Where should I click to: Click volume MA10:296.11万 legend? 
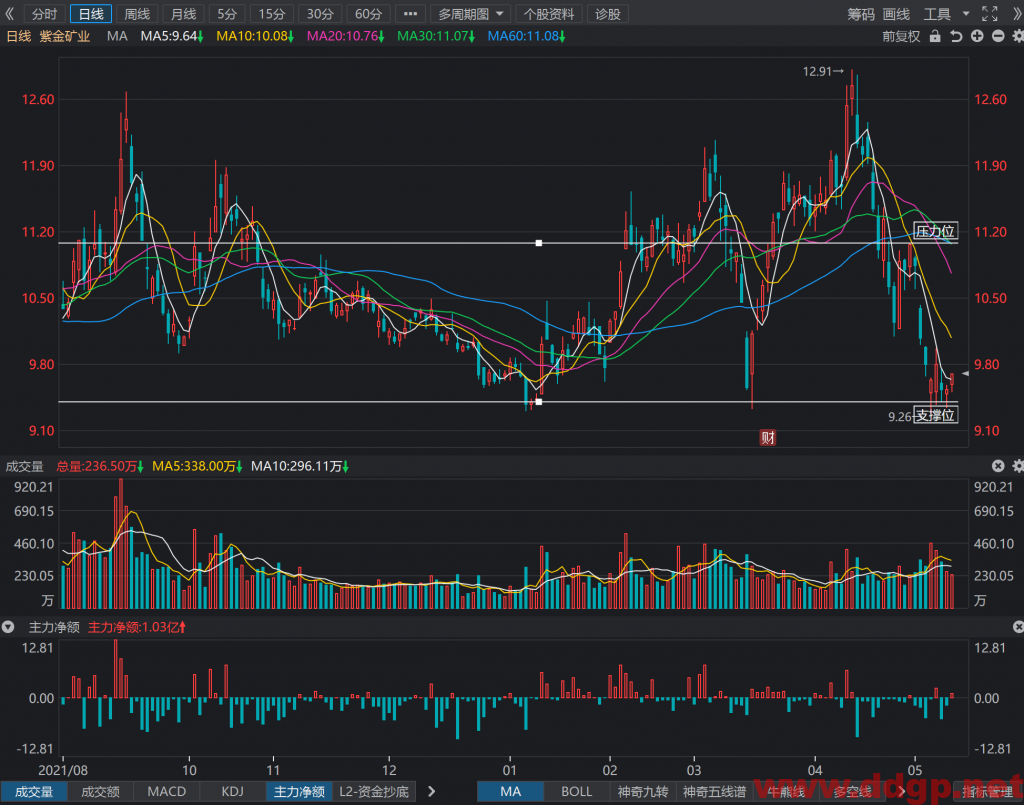(300, 466)
